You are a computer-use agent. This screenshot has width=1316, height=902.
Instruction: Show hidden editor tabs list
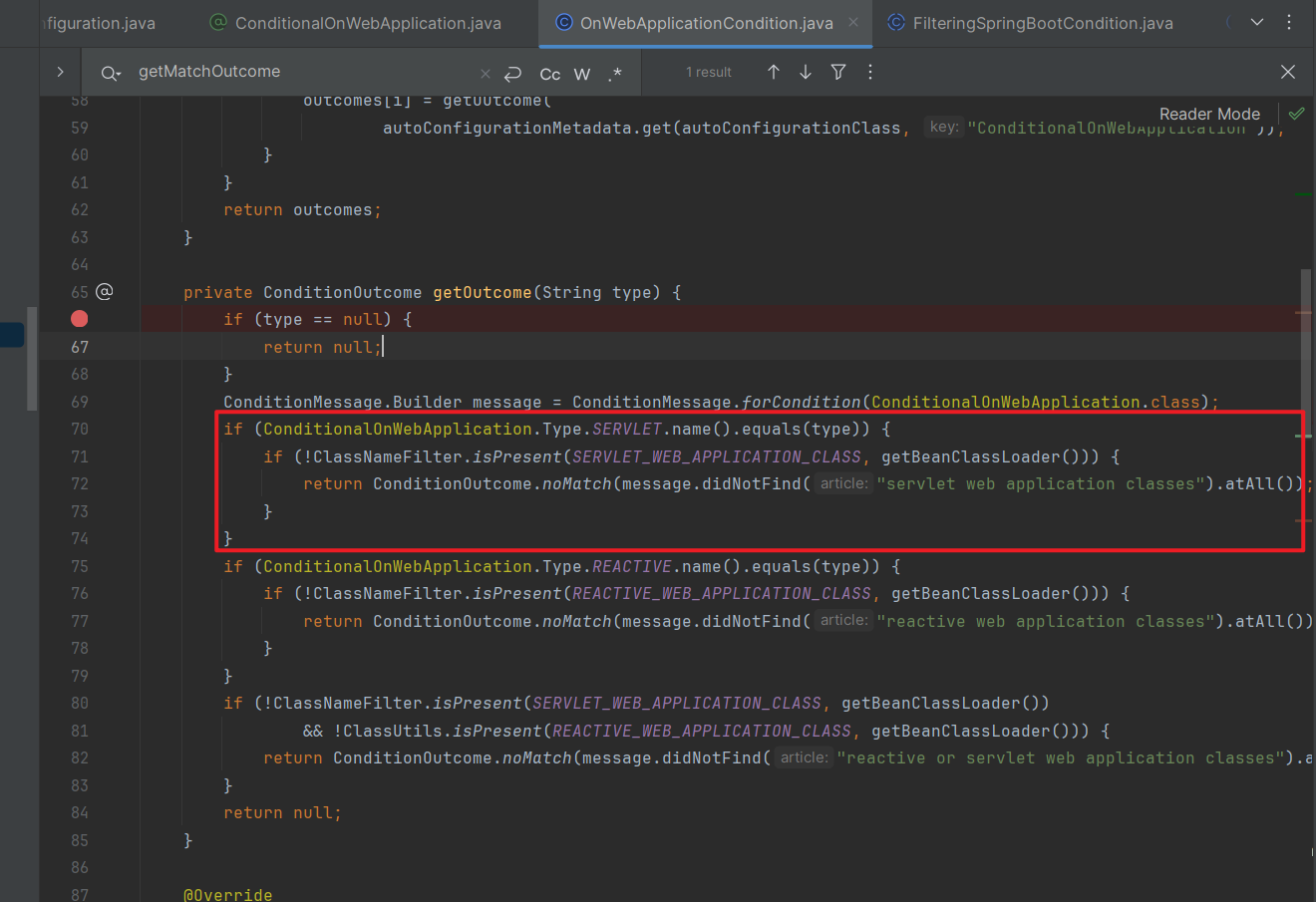coord(1257,22)
